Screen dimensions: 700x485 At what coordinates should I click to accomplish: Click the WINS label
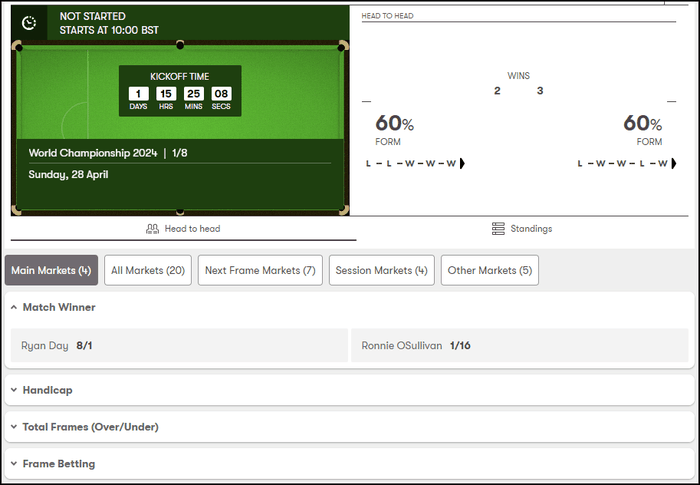point(518,76)
